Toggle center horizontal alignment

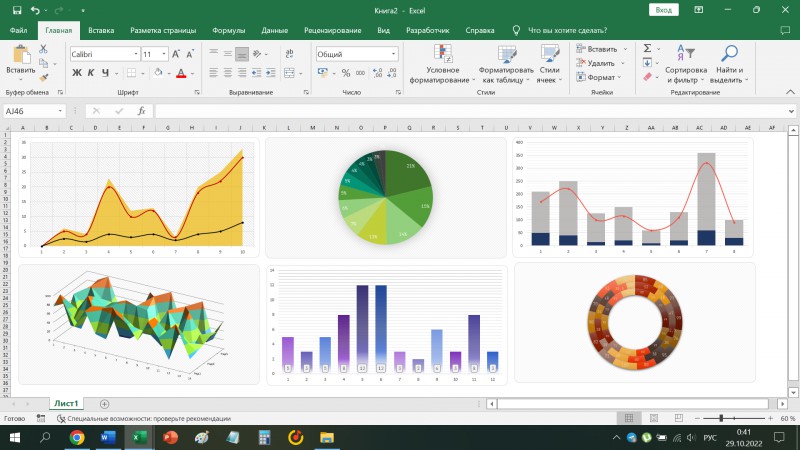click(x=228, y=73)
